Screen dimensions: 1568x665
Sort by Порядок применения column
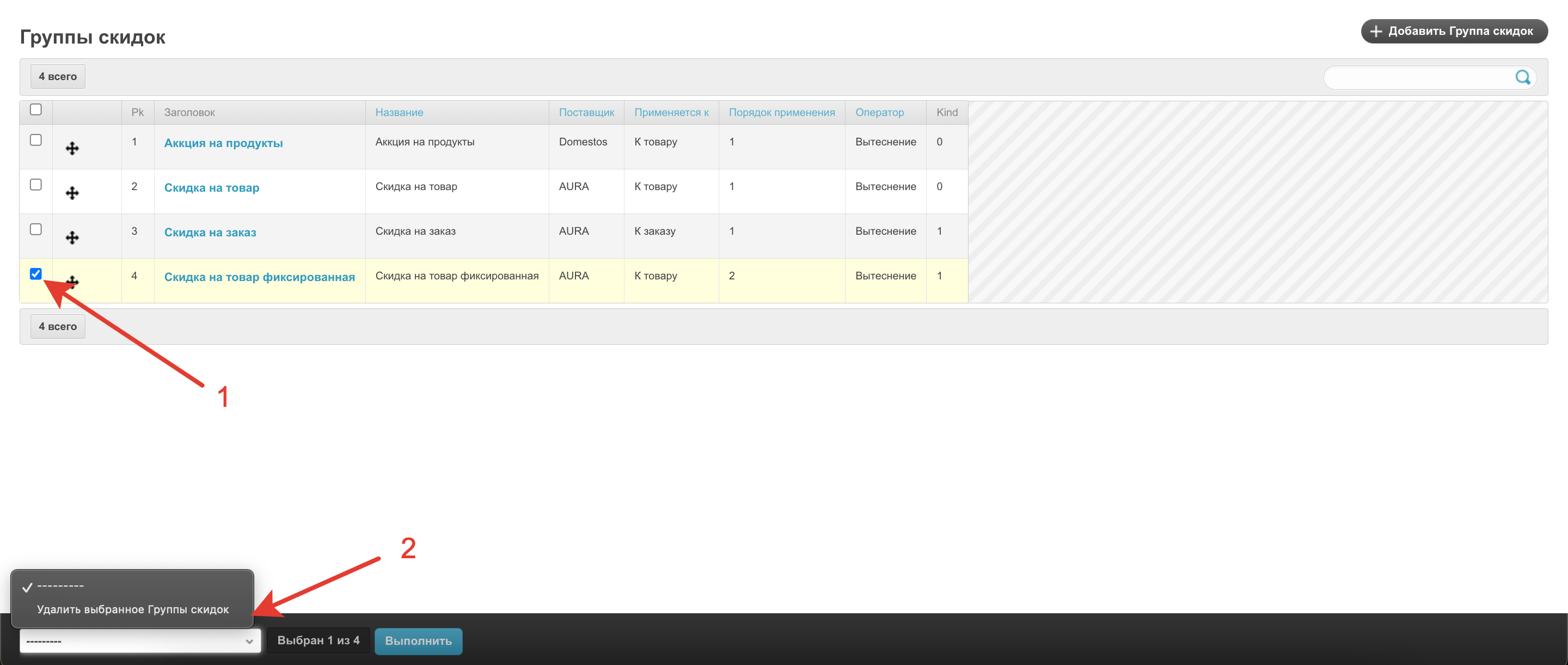pos(782,113)
